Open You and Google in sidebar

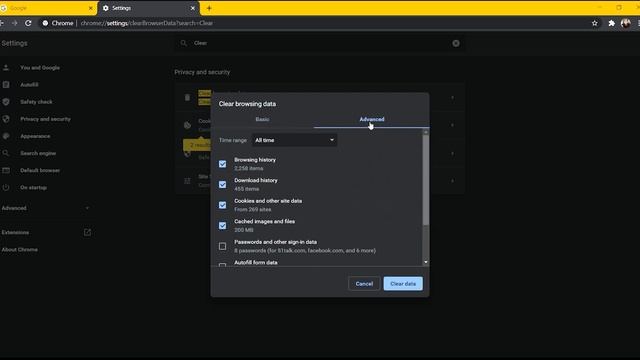click(x=40, y=68)
